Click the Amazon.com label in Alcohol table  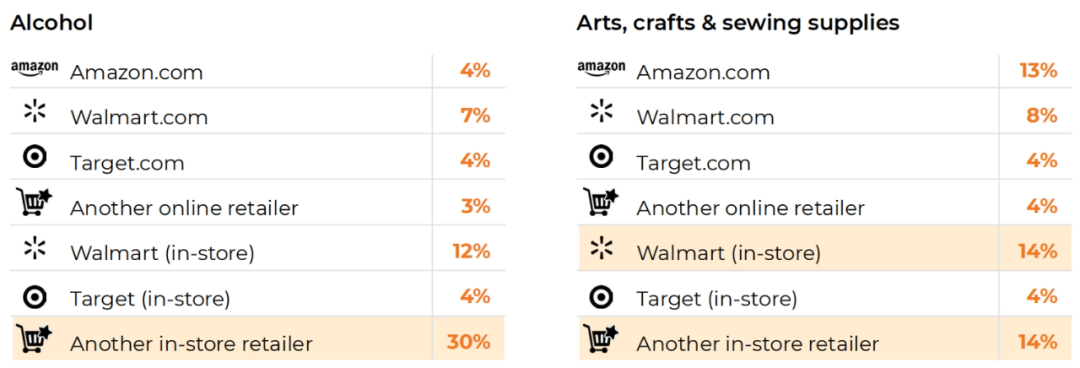point(136,72)
